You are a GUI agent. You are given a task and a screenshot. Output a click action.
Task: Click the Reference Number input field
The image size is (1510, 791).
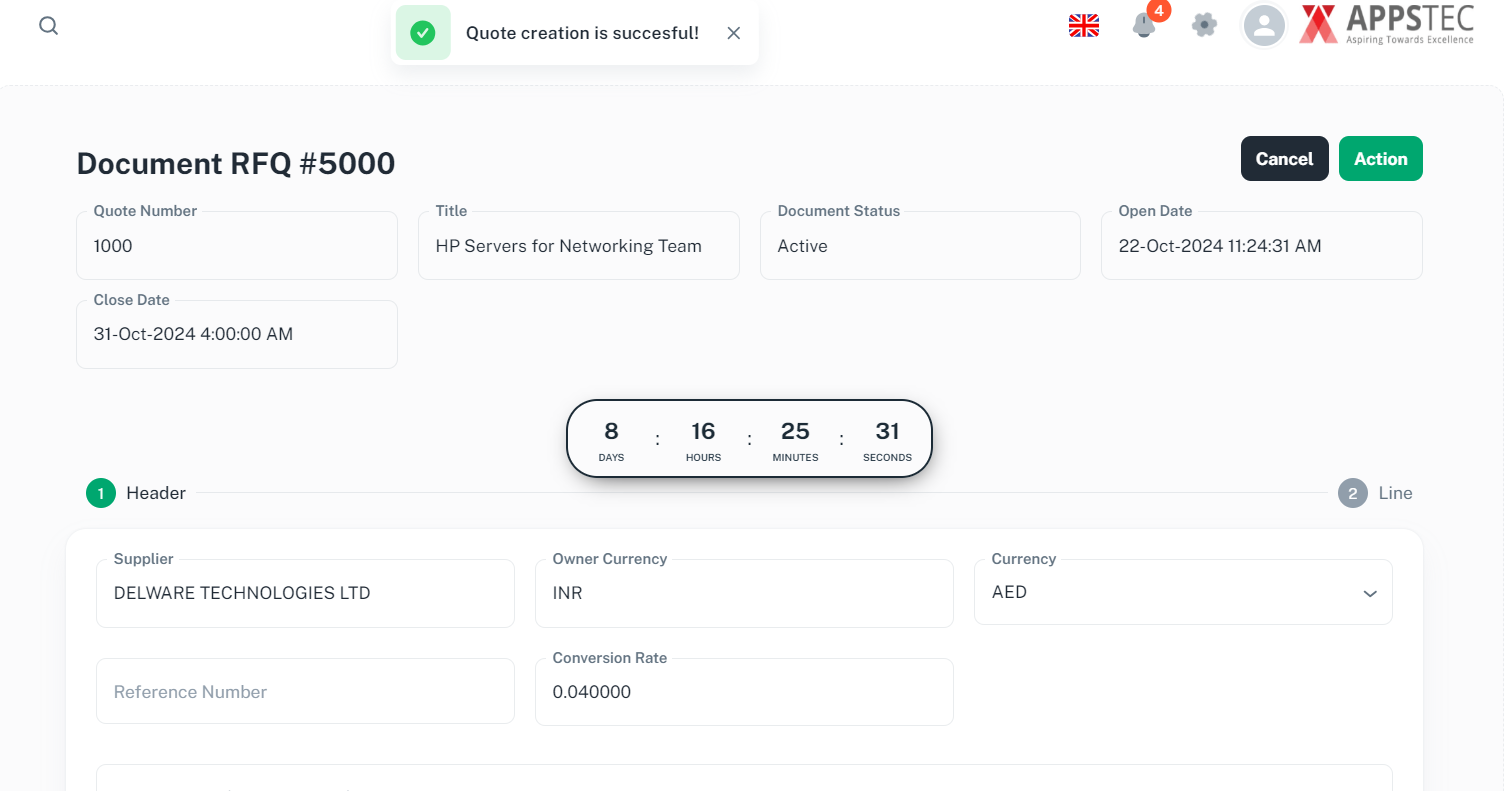(x=305, y=692)
